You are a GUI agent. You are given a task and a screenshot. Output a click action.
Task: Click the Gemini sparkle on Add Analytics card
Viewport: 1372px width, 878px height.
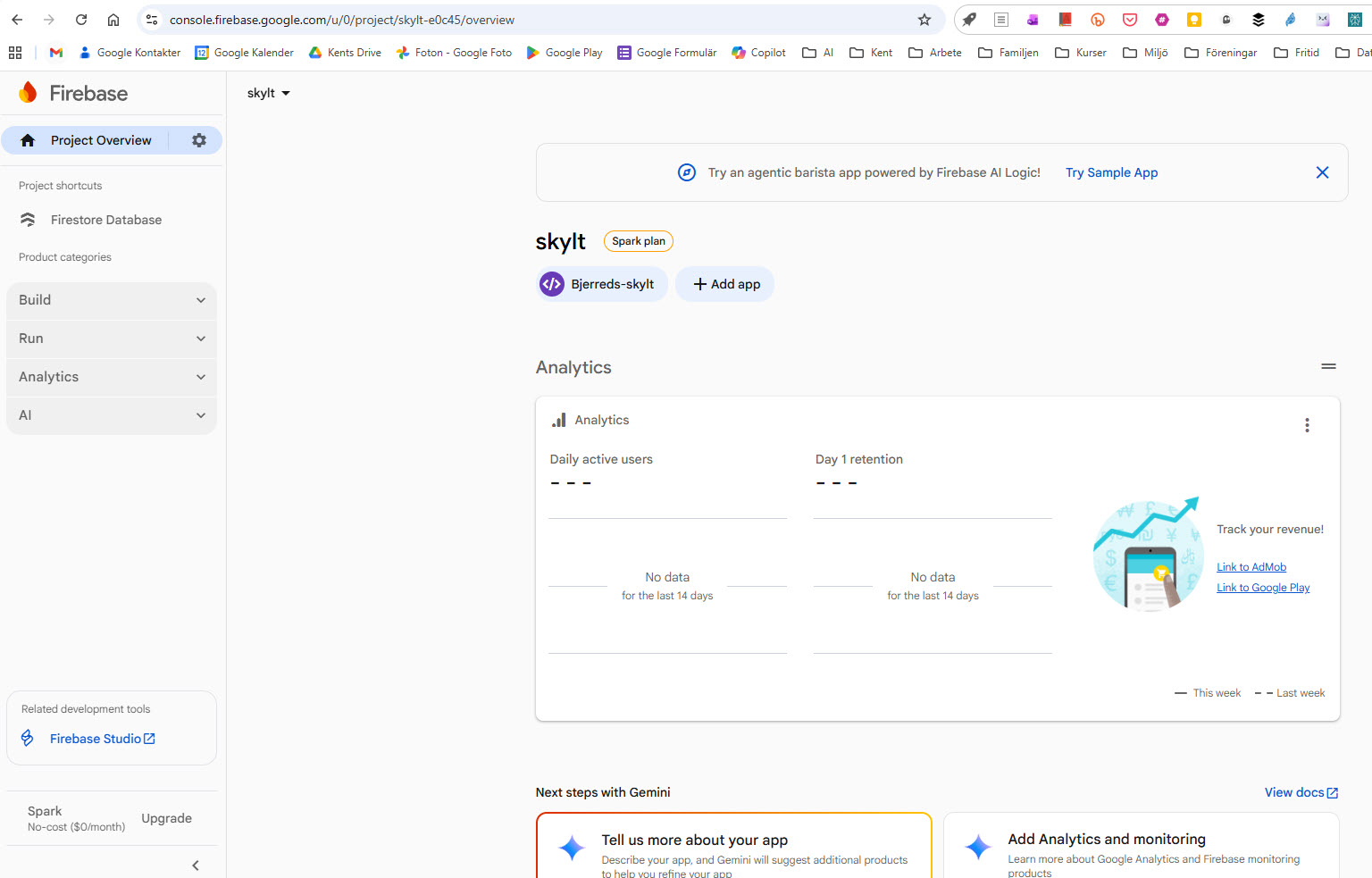tap(978, 846)
